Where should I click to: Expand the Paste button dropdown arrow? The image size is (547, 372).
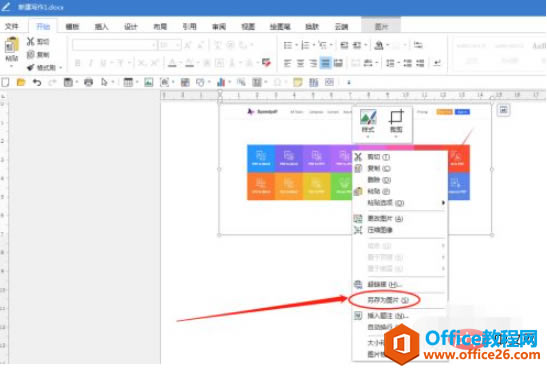click(12, 66)
